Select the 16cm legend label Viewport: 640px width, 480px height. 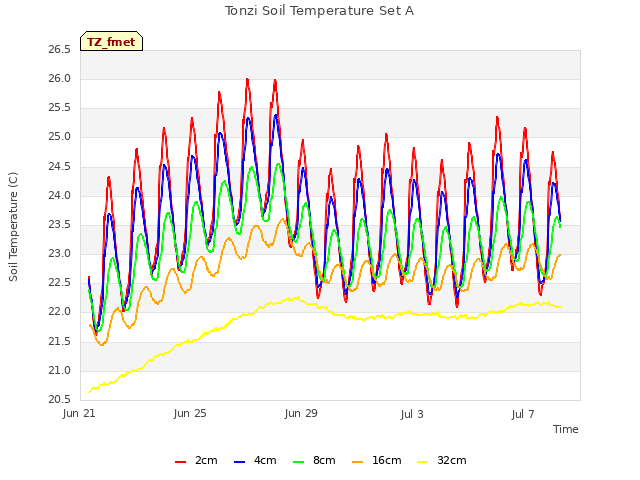coord(387,460)
